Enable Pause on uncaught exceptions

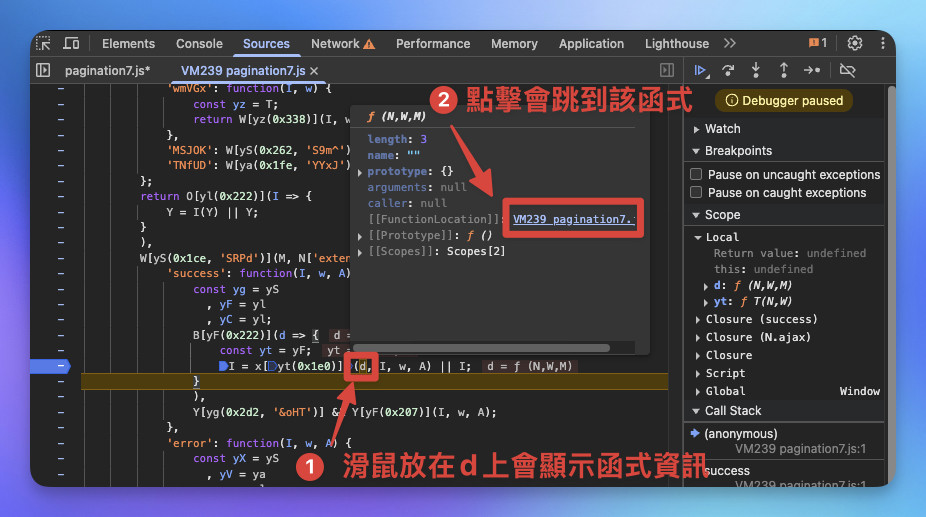pyautogui.click(x=696, y=174)
